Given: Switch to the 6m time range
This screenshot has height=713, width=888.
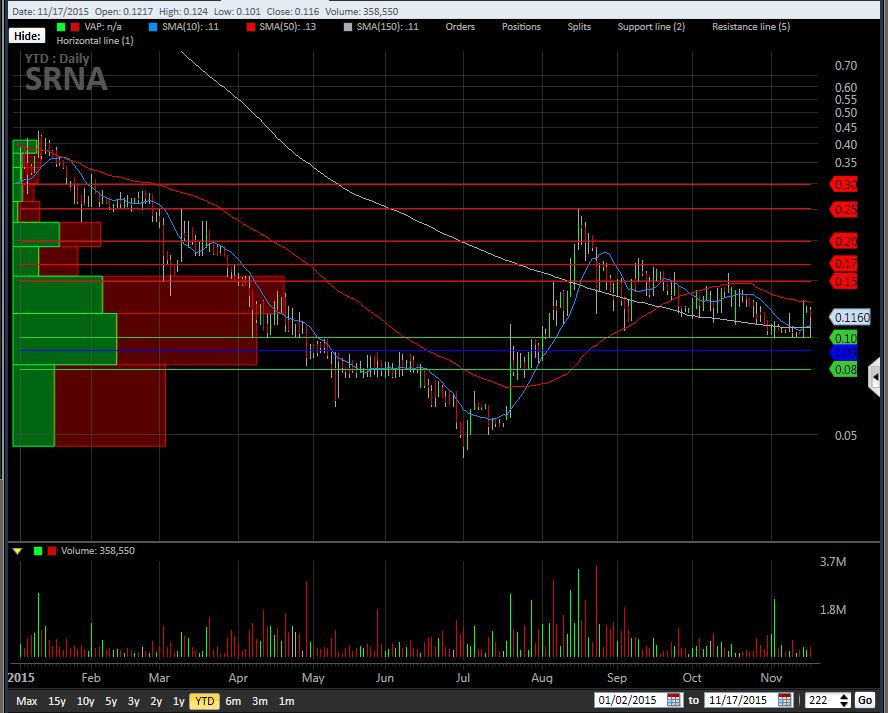Looking at the screenshot, I should [233, 701].
